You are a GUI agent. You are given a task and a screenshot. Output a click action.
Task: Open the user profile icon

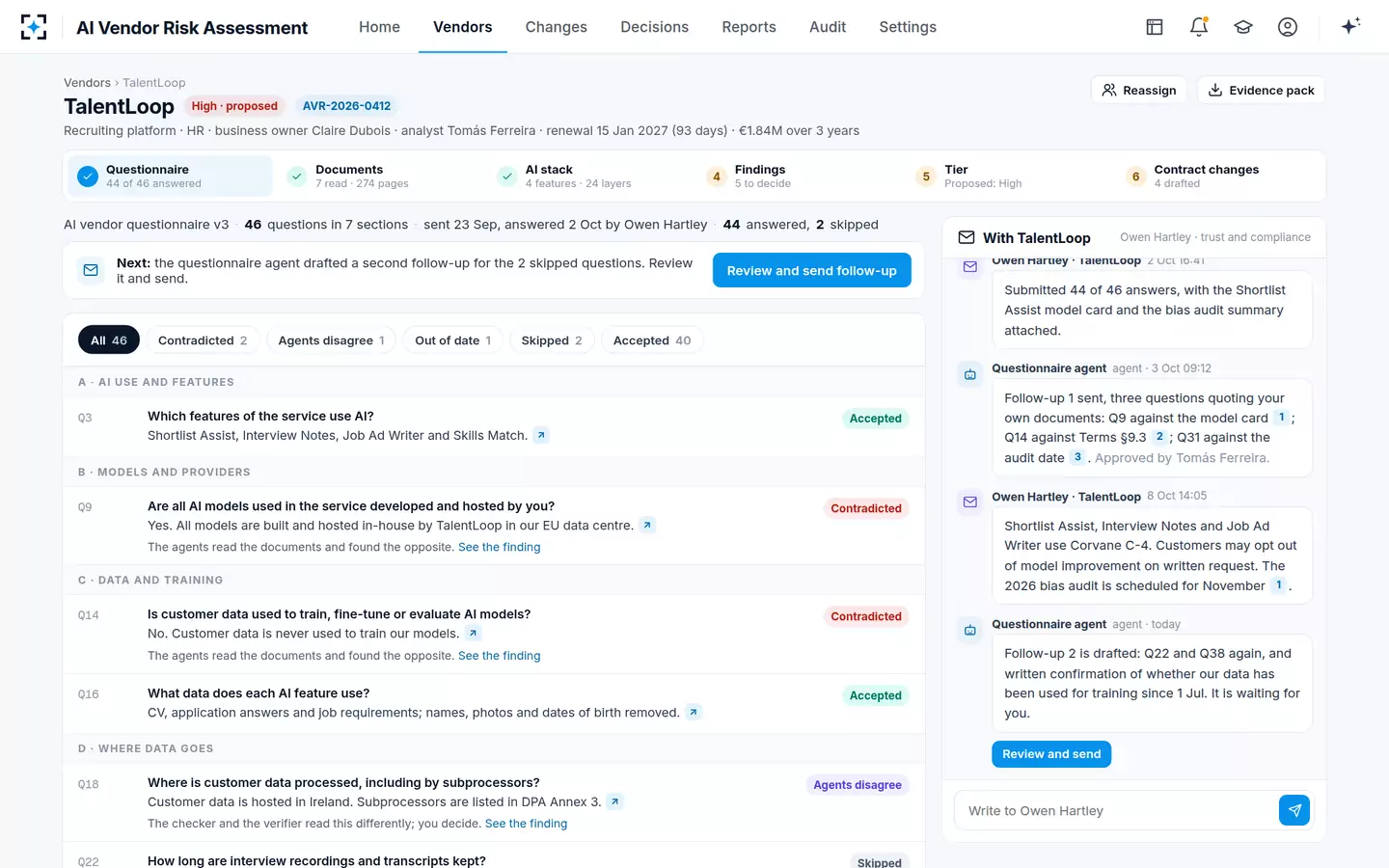click(x=1288, y=27)
